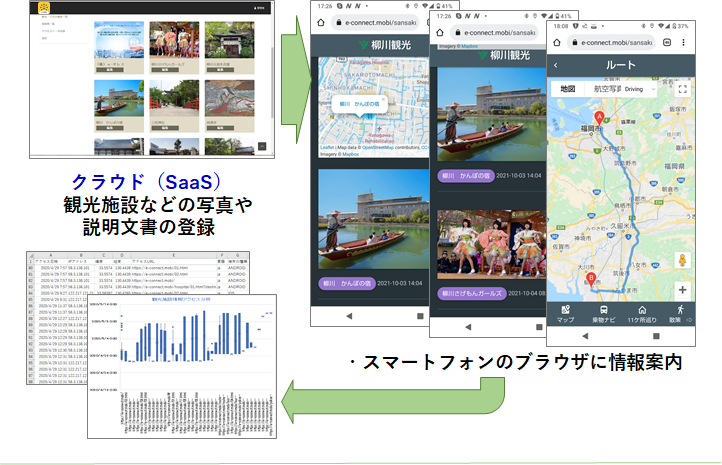
Task: Switch route map to 地図 view
Action: [x=567, y=89]
